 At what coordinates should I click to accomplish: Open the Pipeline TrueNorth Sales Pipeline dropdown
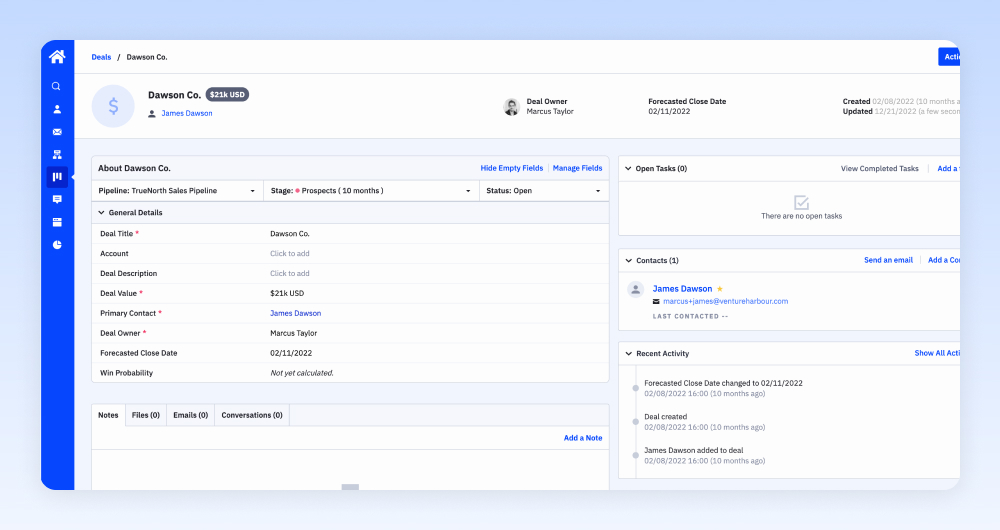177,191
